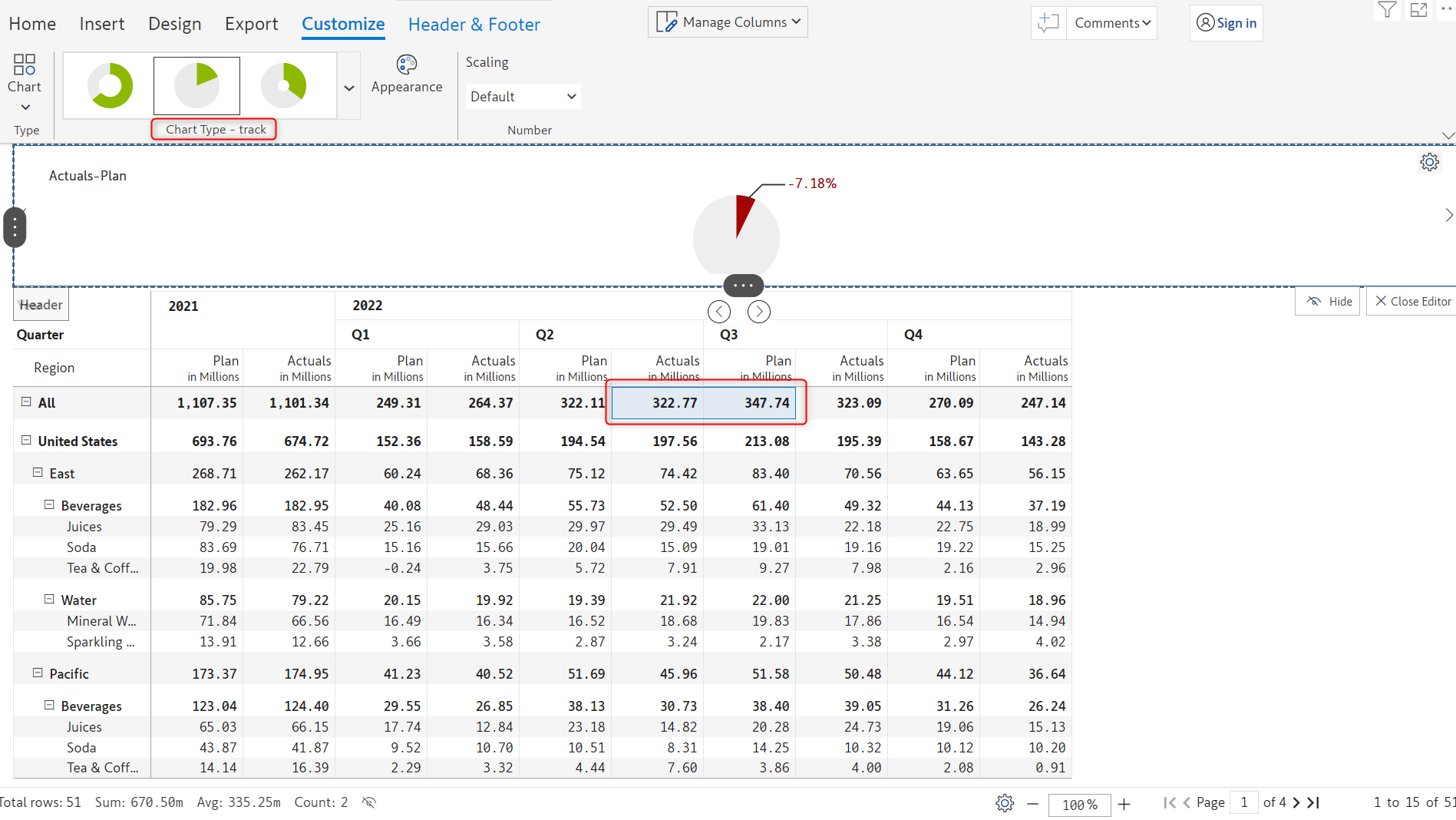Open the Scaling Default dropdown
The image size is (1456, 820).
click(x=523, y=97)
